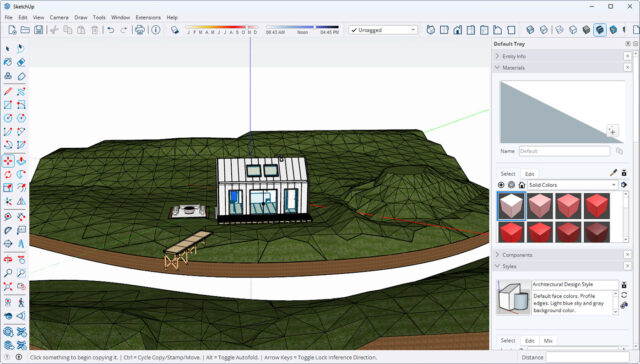Choose the Zoom Window tool
The height and width of the screenshot is (364, 640).
click(21, 273)
